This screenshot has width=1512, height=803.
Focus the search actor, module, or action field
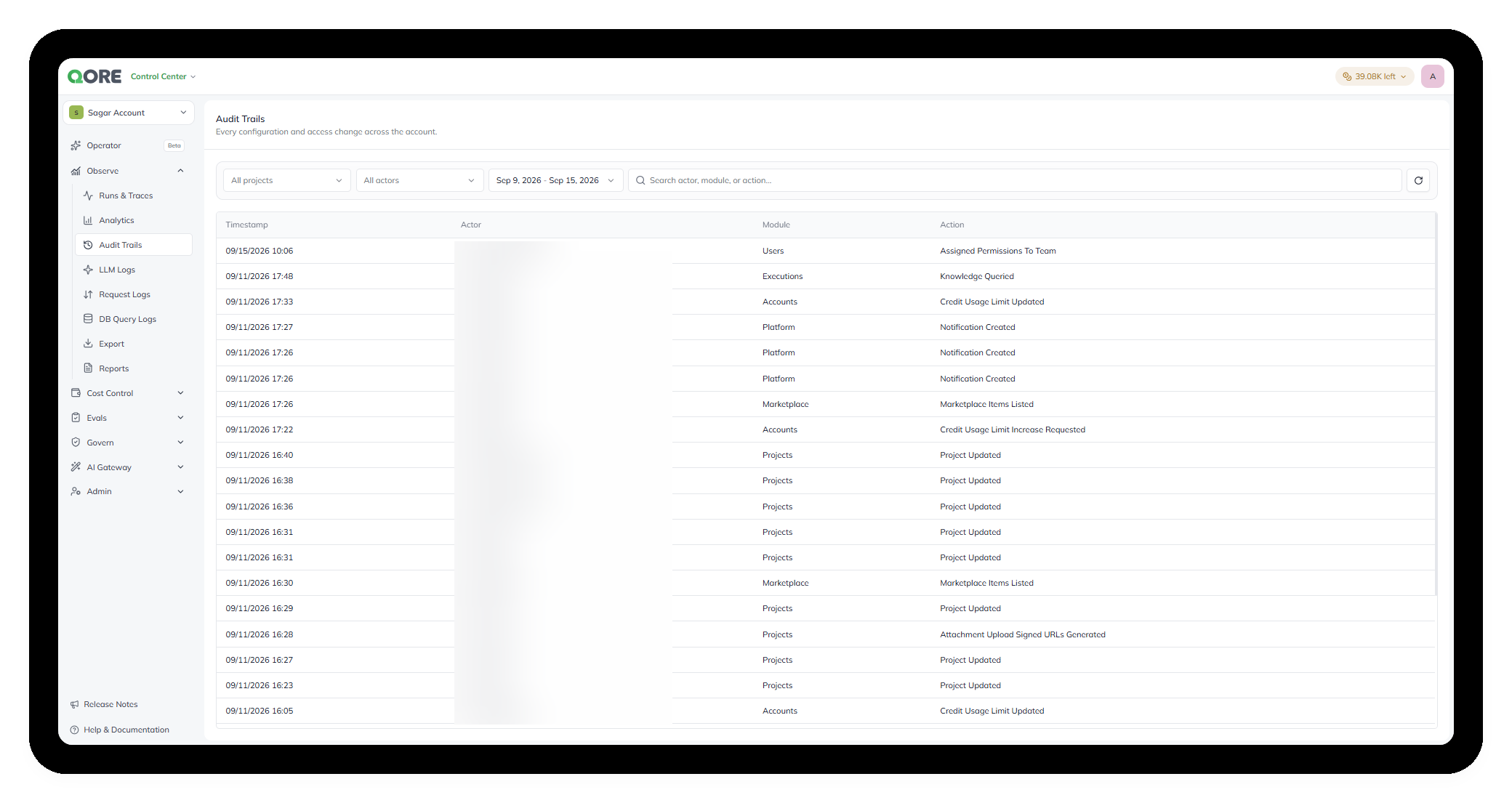(x=1015, y=180)
